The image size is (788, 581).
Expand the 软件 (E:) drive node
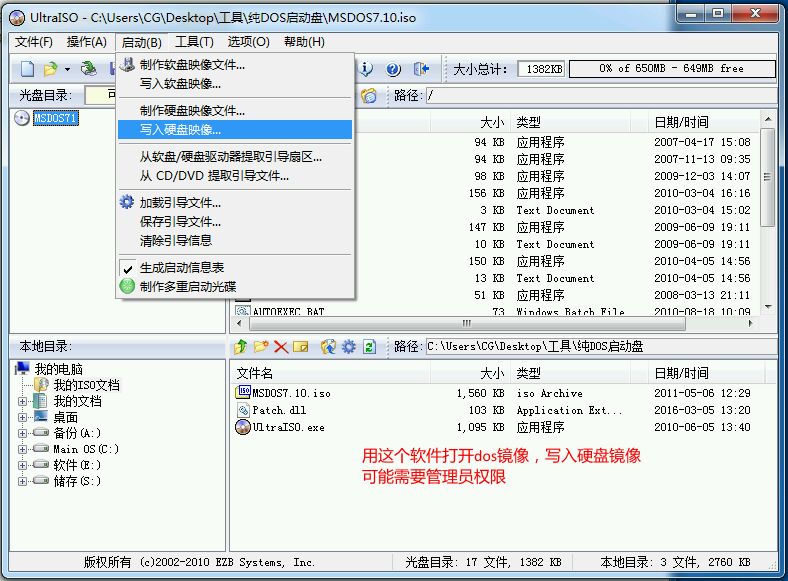[x=22, y=465]
